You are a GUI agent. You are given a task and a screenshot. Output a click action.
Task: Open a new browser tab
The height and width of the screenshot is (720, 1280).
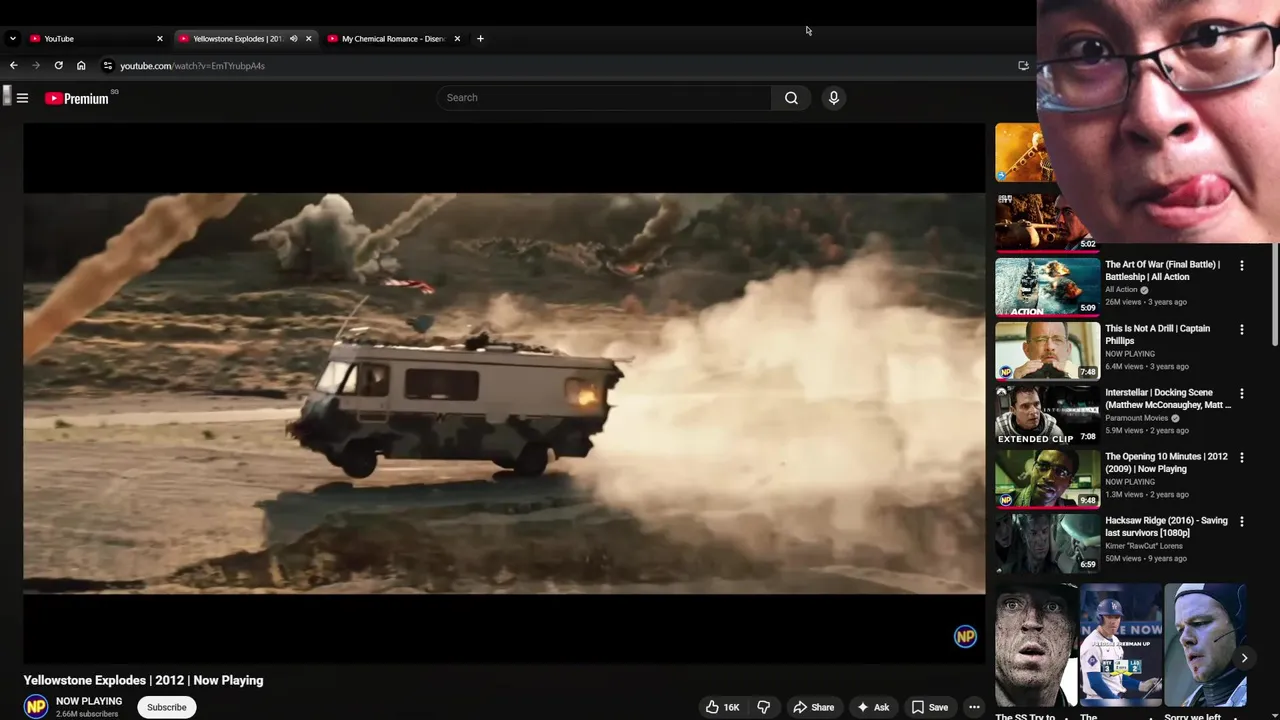480,39
